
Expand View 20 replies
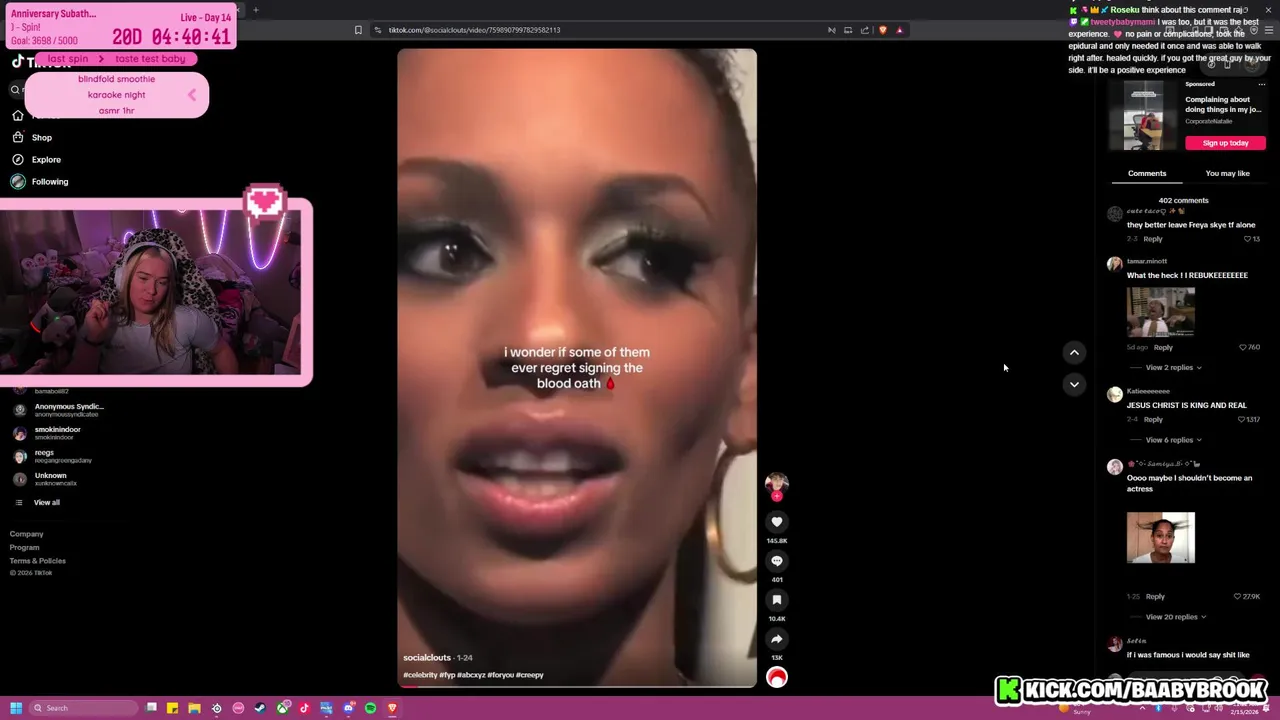point(1175,617)
